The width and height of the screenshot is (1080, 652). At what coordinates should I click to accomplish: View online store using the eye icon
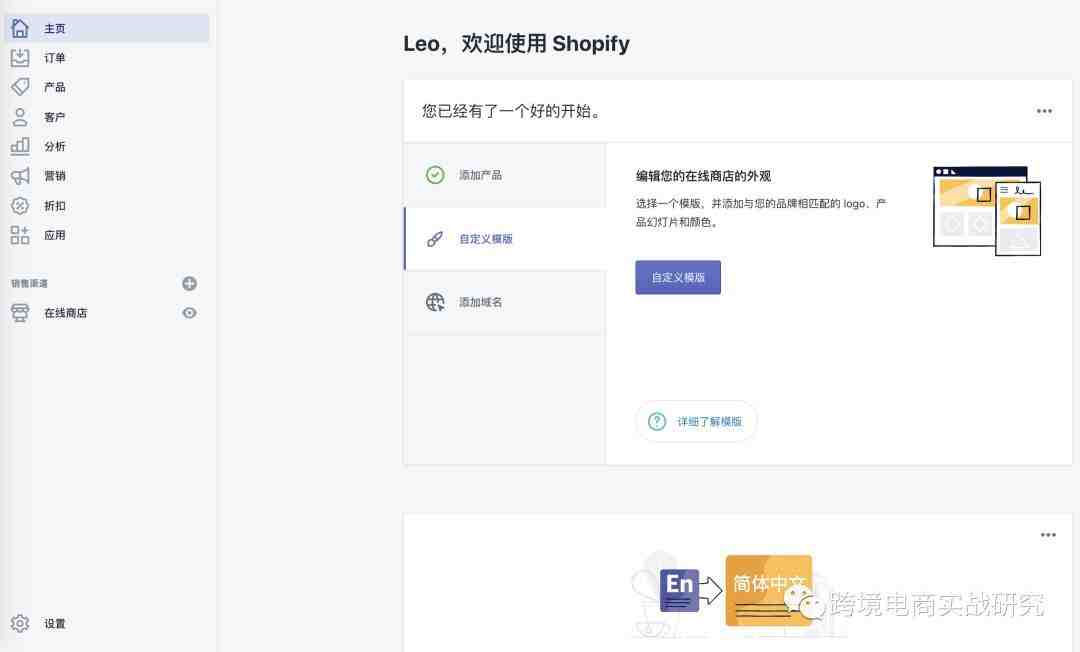click(x=189, y=313)
